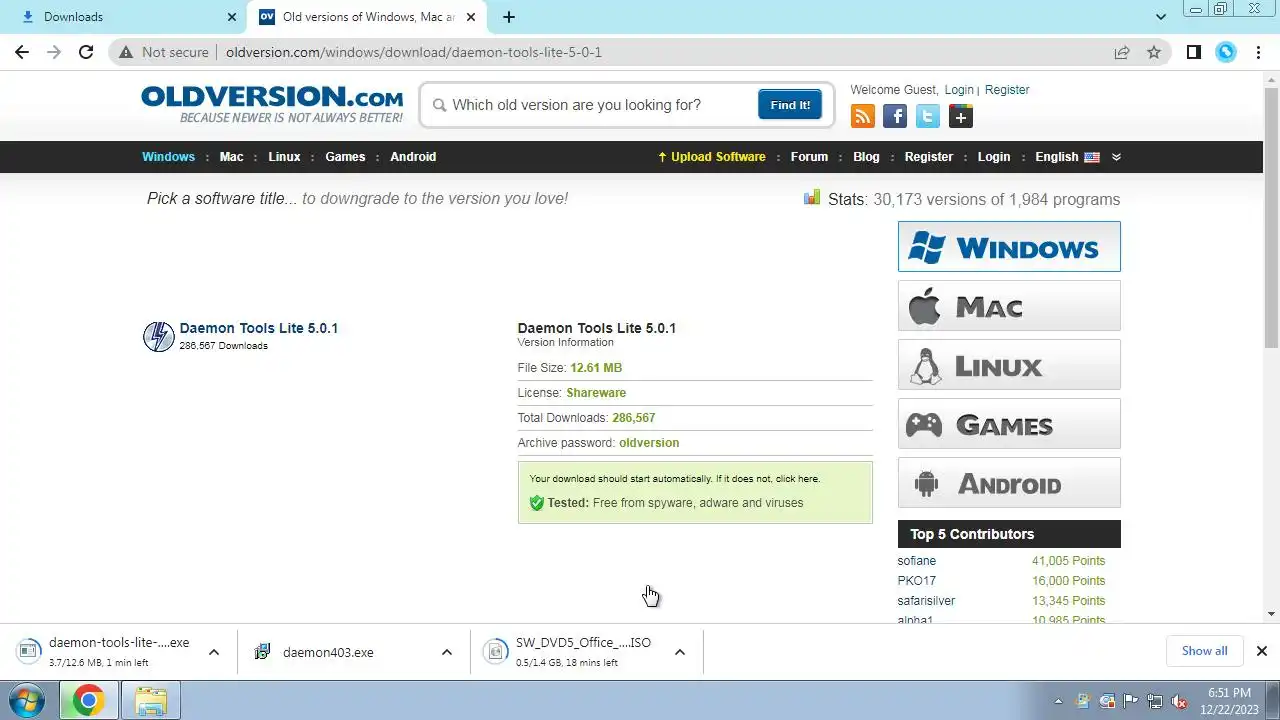Click the browser address bar URL
The width and height of the screenshot is (1280, 720).
coord(414,52)
